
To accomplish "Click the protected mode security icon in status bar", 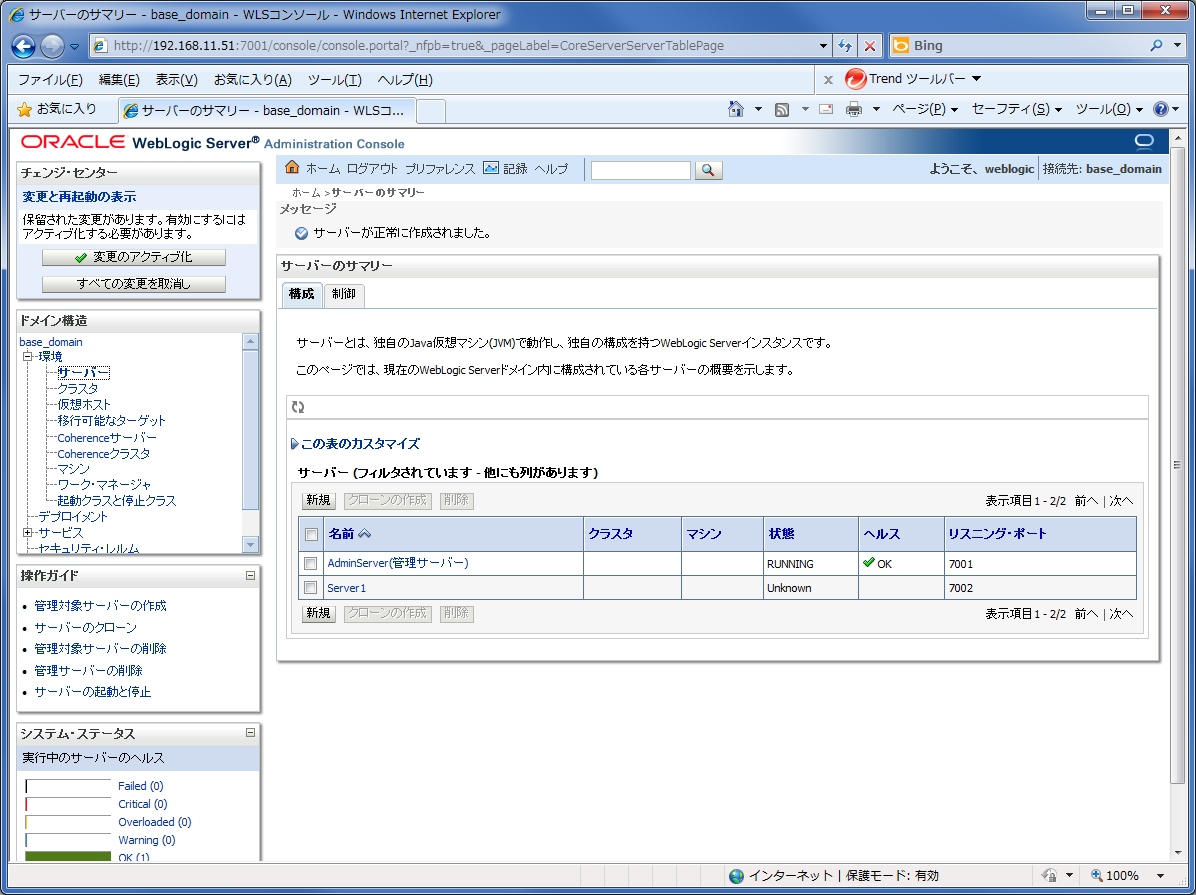I will coord(1050,875).
